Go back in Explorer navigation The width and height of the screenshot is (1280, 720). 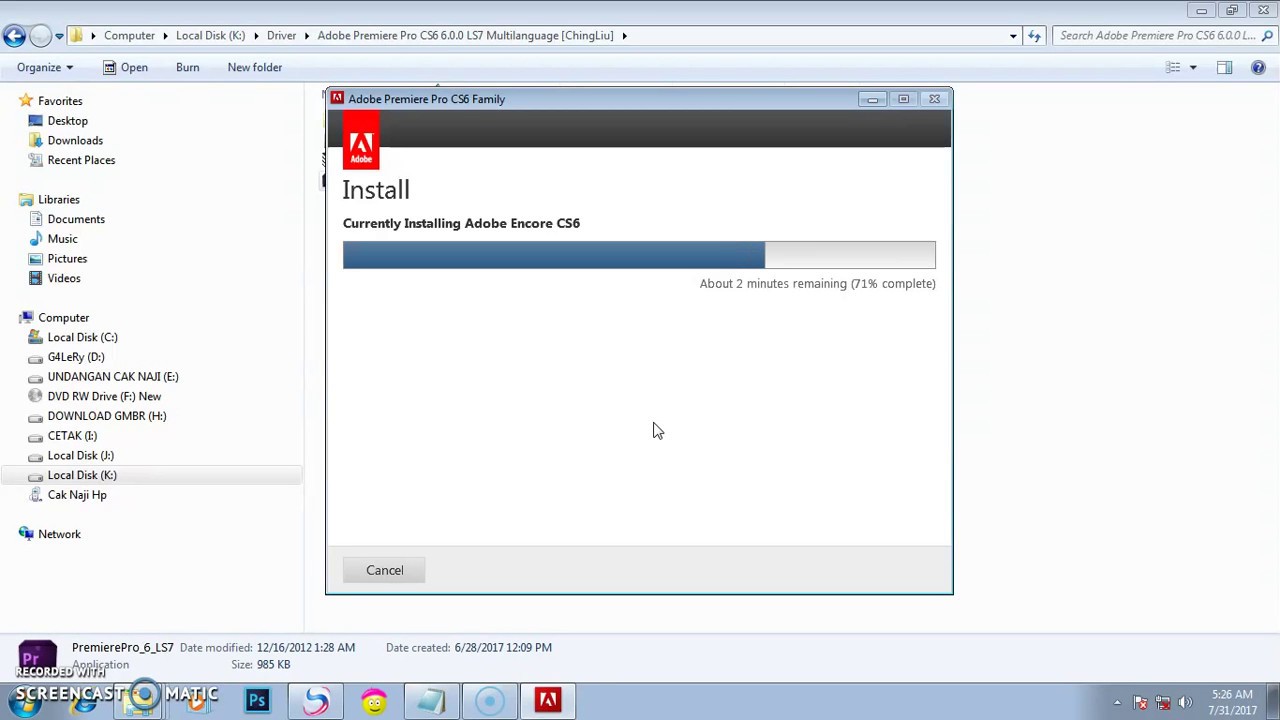[x=13, y=36]
